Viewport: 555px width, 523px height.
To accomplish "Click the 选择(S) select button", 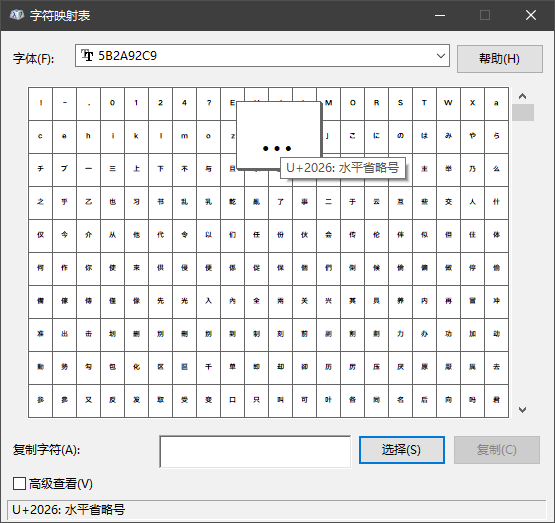I will [x=402, y=450].
